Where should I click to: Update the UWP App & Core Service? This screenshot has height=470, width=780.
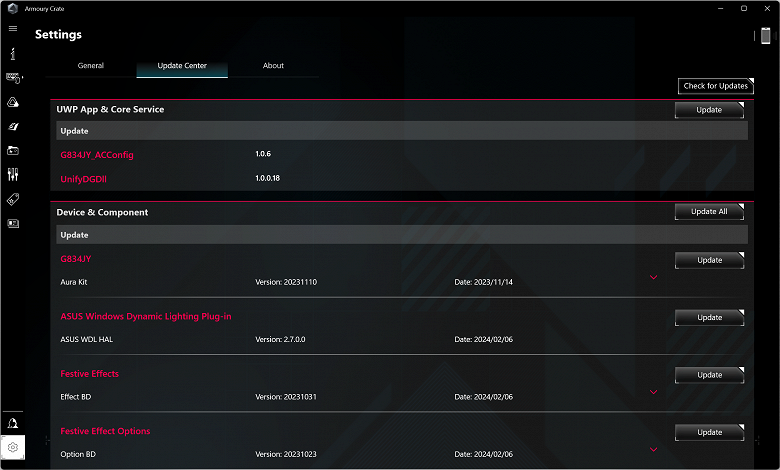point(709,110)
